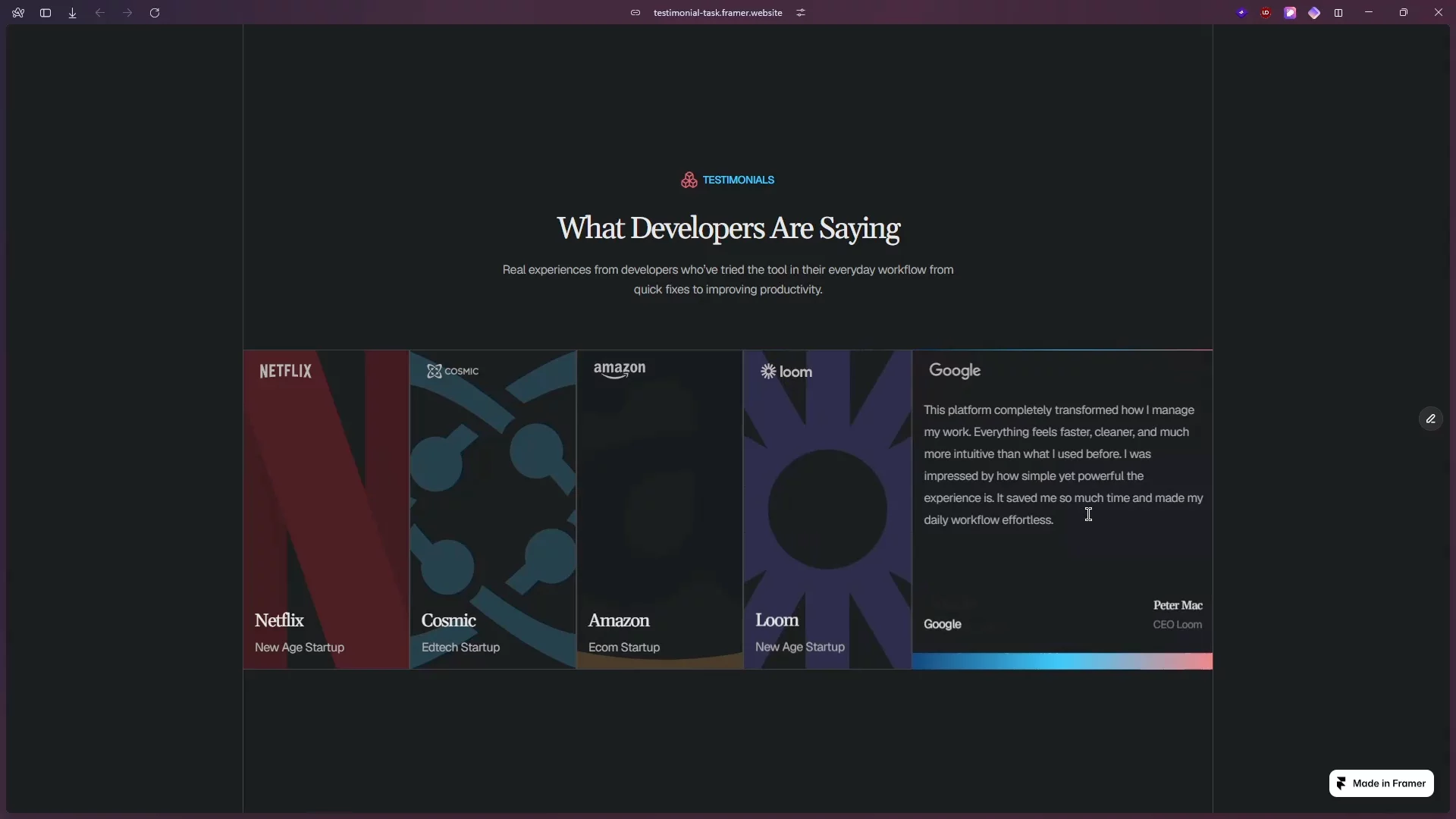Minimize the browser window

1369,13
